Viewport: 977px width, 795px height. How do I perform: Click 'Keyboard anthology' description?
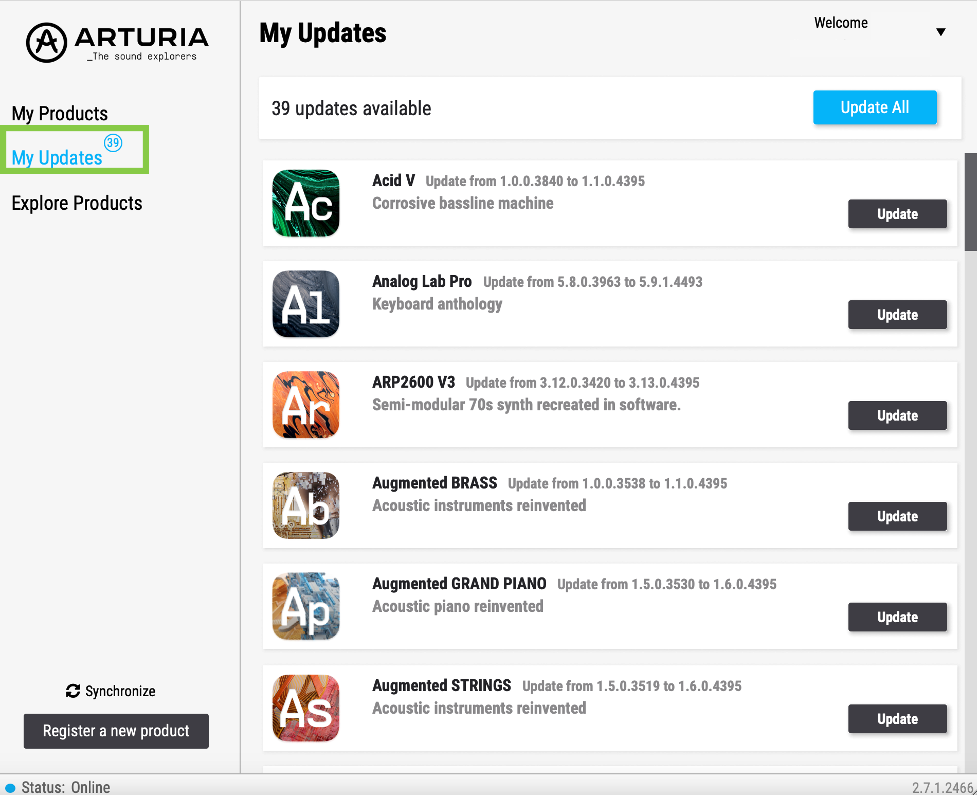pos(437,304)
